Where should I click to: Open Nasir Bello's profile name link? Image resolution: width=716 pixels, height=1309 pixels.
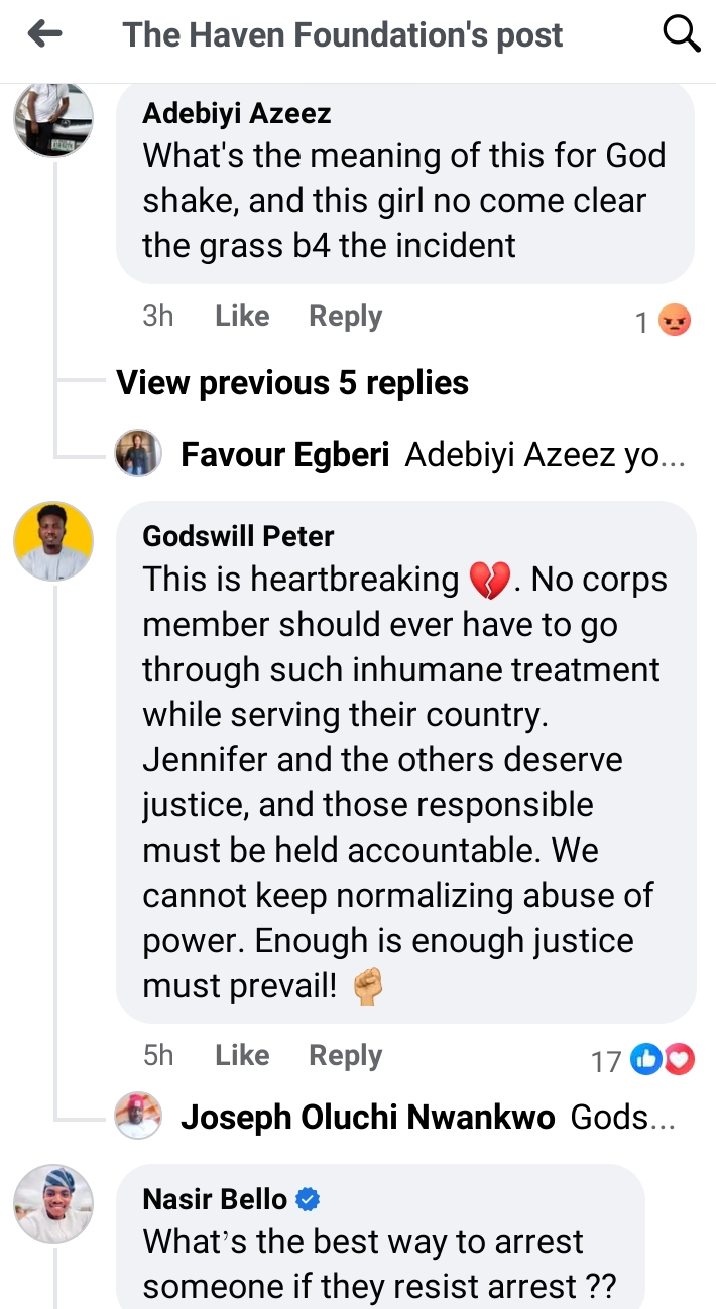pos(215,1198)
